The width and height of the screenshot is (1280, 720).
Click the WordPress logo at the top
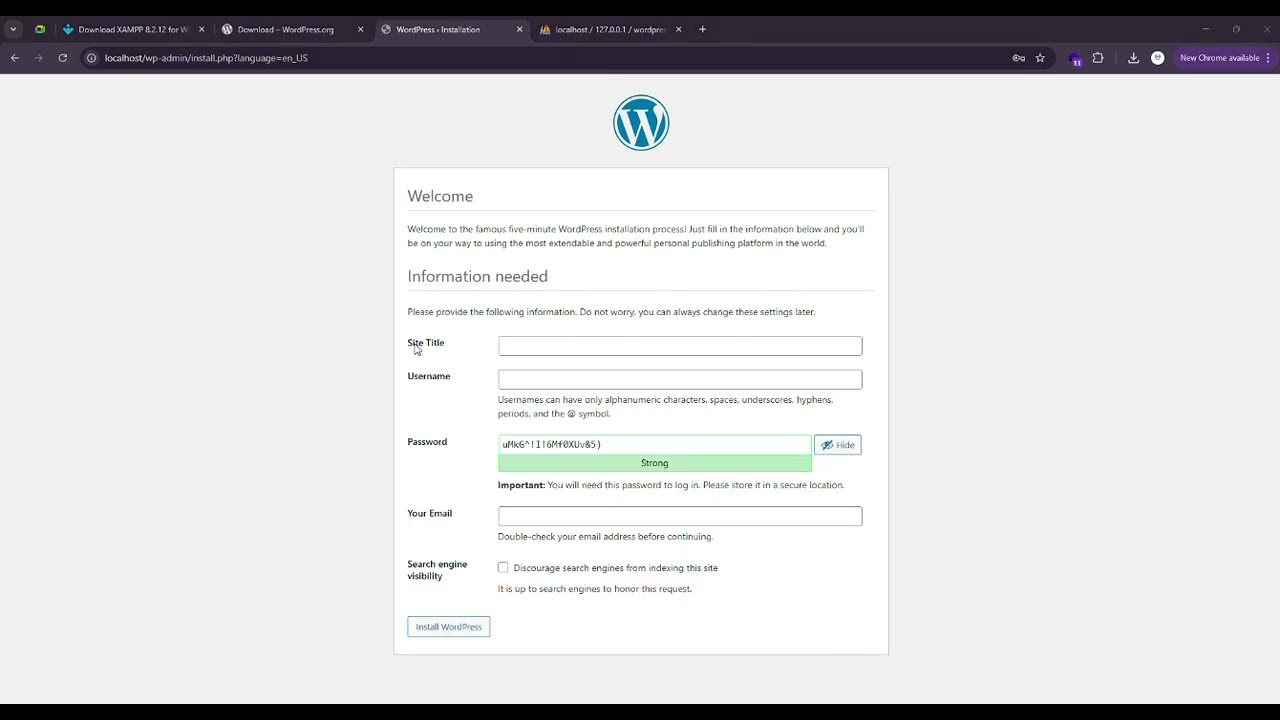click(641, 123)
